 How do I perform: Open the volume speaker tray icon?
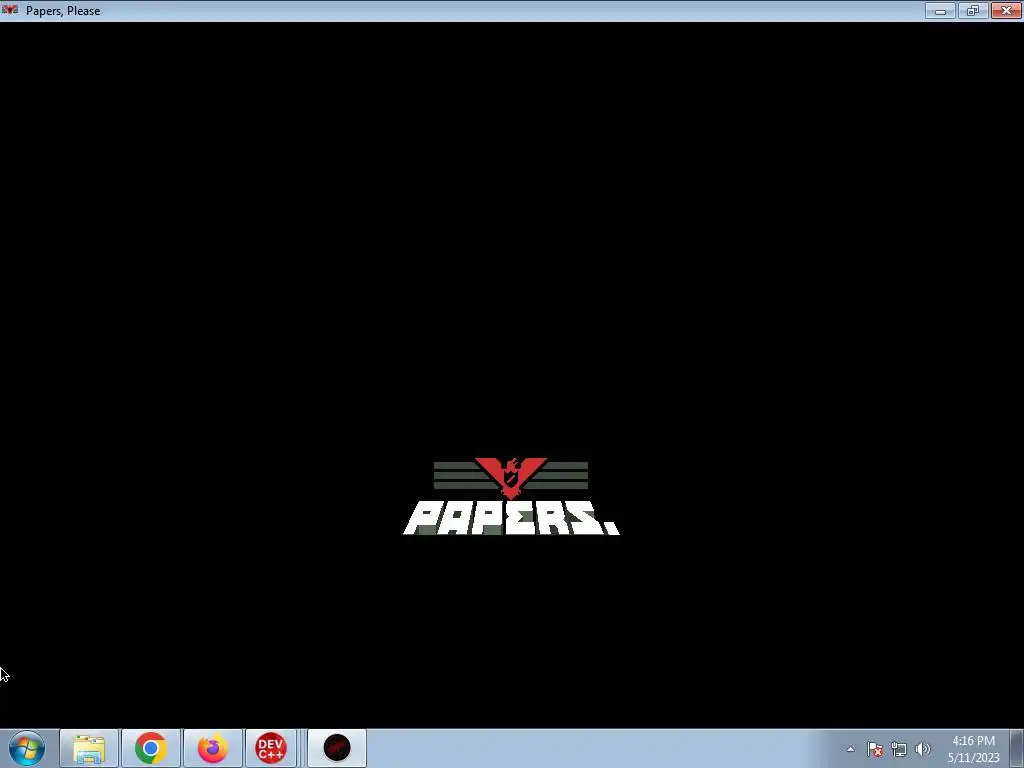pos(923,749)
